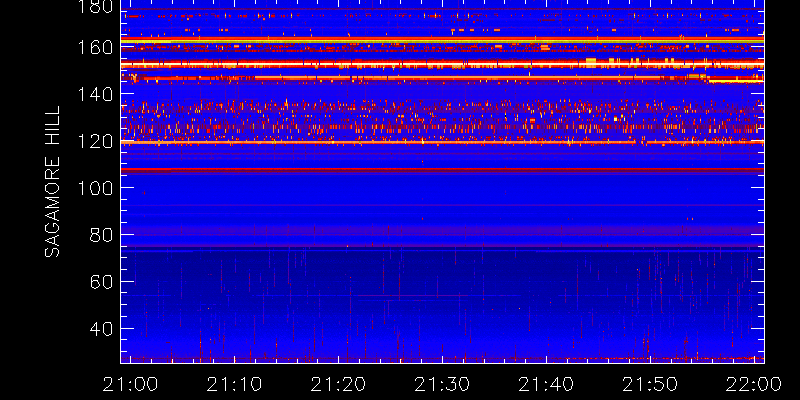The width and height of the screenshot is (800, 400).
Task: Click the 60 frequency axis label
Action: [x=101, y=282]
